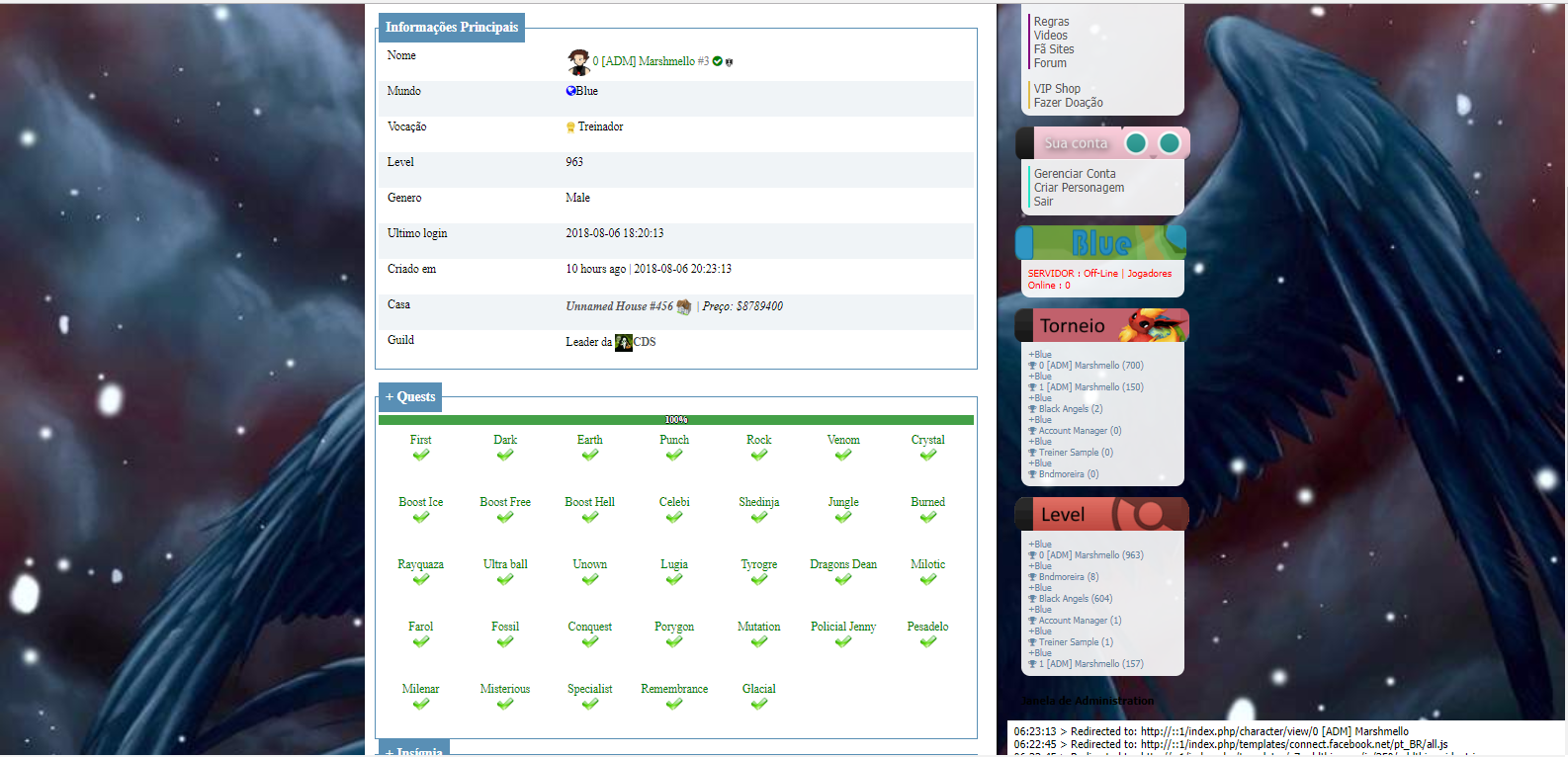
Task: Click the Dragons Dean quest label
Action: pos(843,564)
